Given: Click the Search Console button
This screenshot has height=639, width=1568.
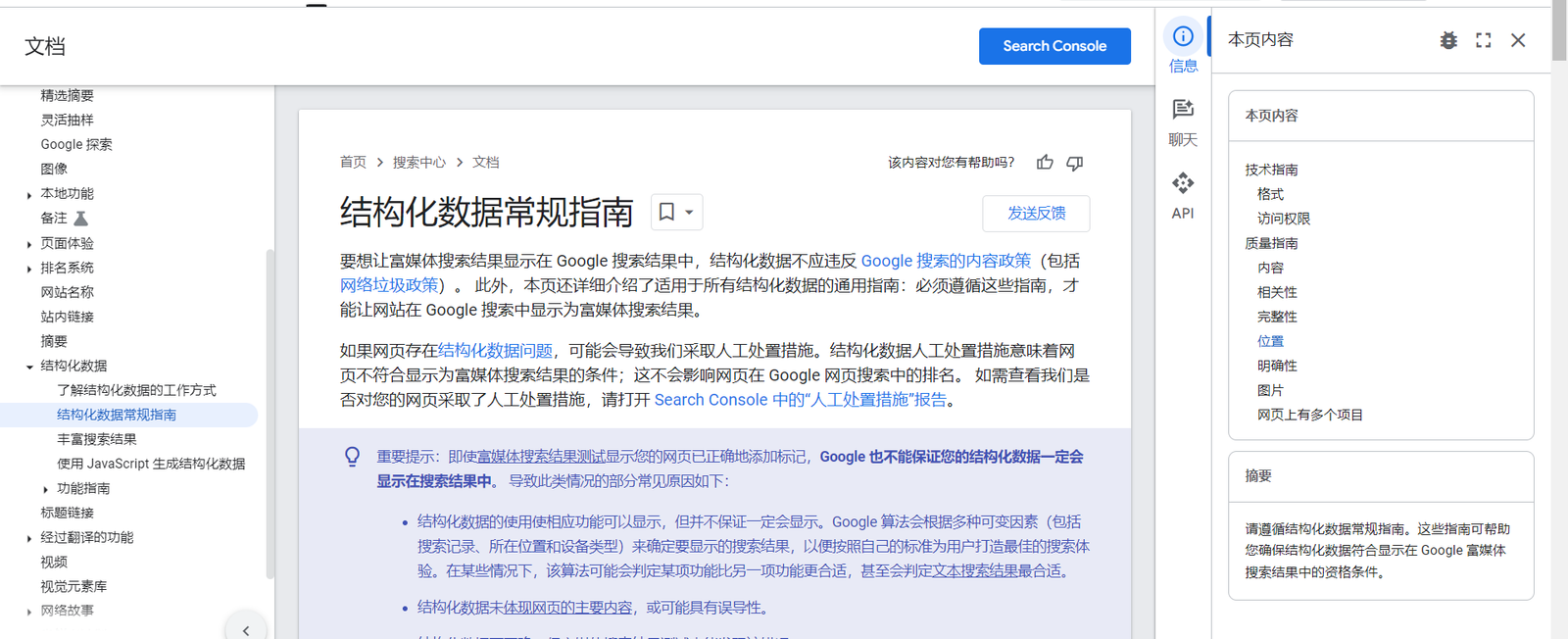Looking at the screenshot, I should [1054, 46].
